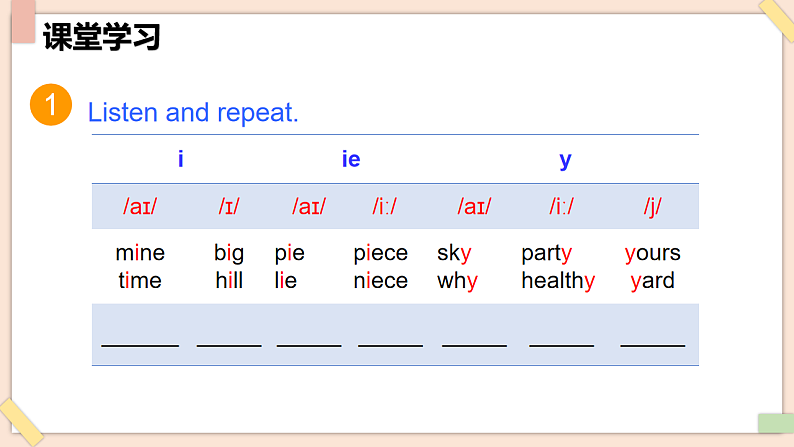Click the blank line under 'yard'
Screen dimensions: 794x447
653,346
